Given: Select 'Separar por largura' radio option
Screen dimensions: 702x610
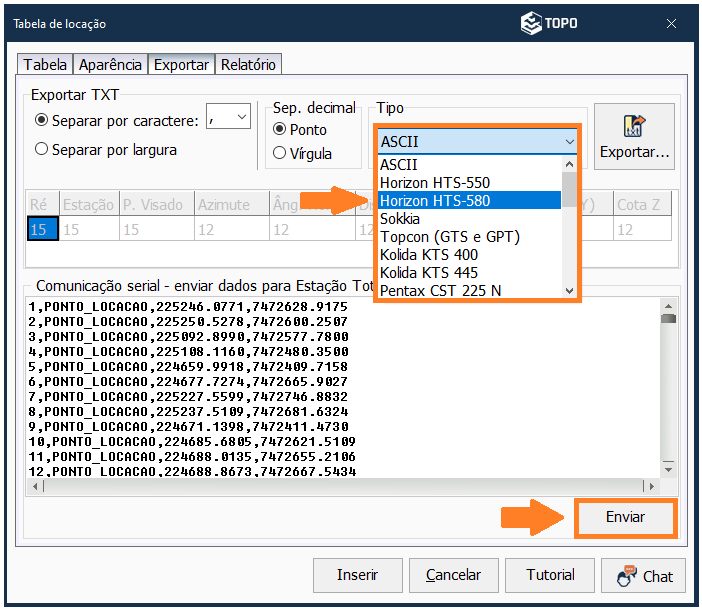Looking at the screenshot, I should click(42, 149).
